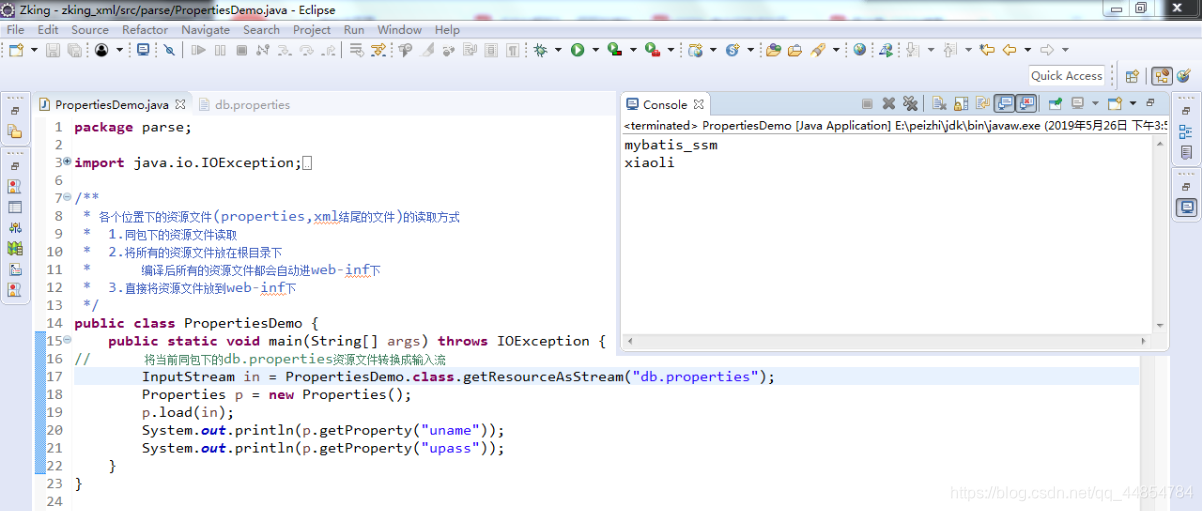
Task: Open the New wizard dropdown arrow
Action: pyautogui.click(x=34, y=50)
